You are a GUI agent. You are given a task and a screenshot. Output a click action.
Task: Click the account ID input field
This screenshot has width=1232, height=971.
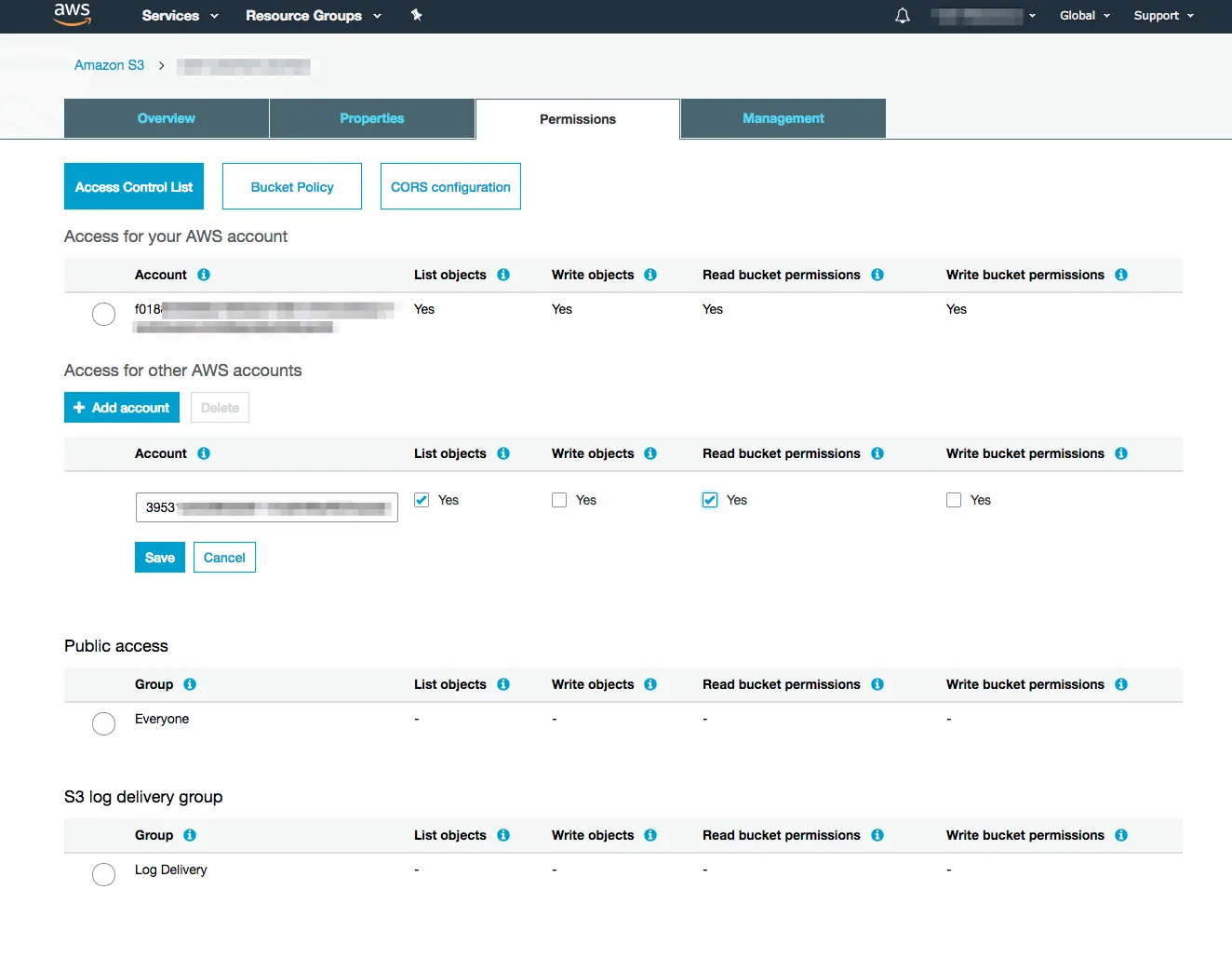coord(266,507)
